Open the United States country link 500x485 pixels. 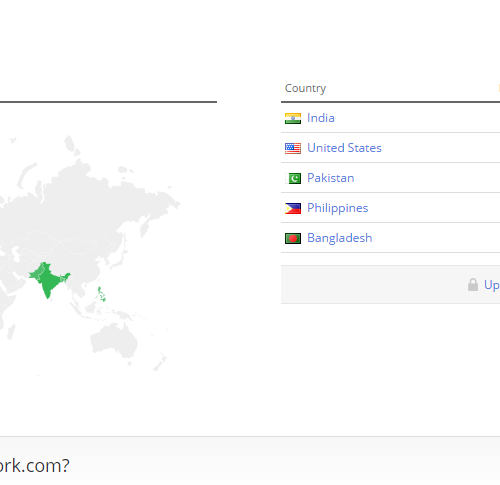pos(344,148)
